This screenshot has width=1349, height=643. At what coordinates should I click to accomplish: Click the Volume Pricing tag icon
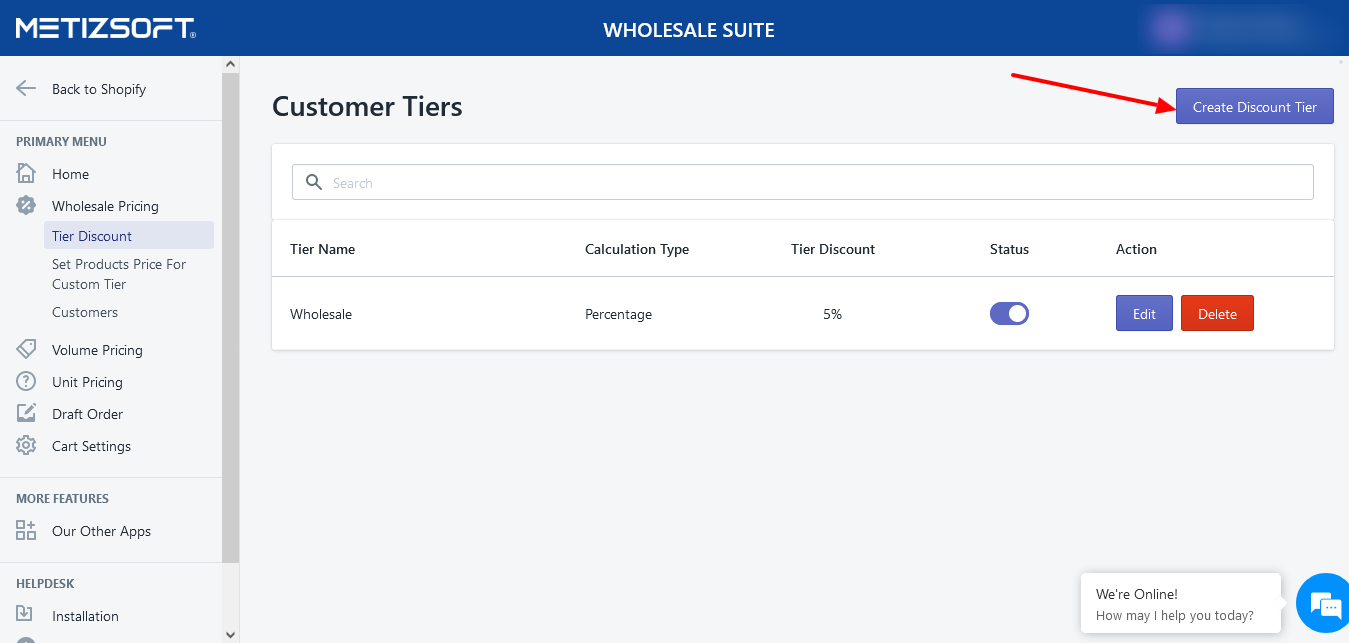pos(26,350)
